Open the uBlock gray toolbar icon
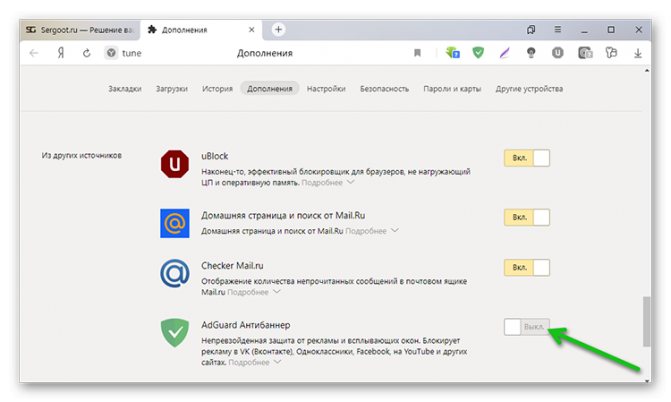 [558, 53]
